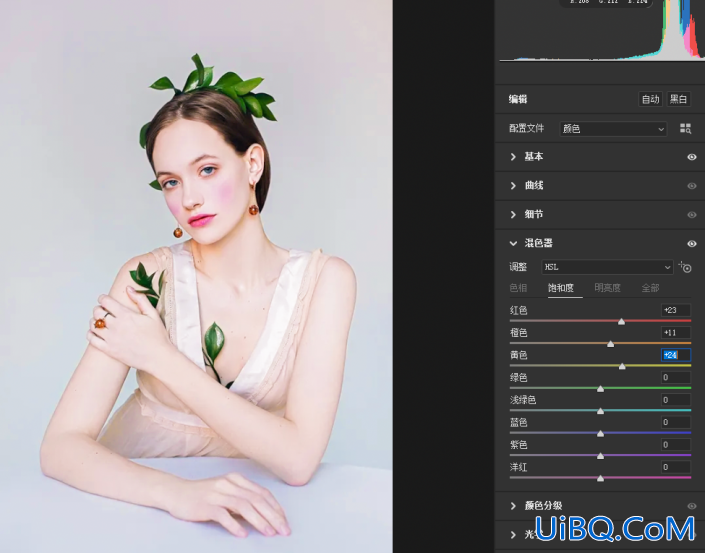Expand the 颜色分级 panel
This screenshot has width=705, height=553.
pyautogui.click(x=513, y=506)
